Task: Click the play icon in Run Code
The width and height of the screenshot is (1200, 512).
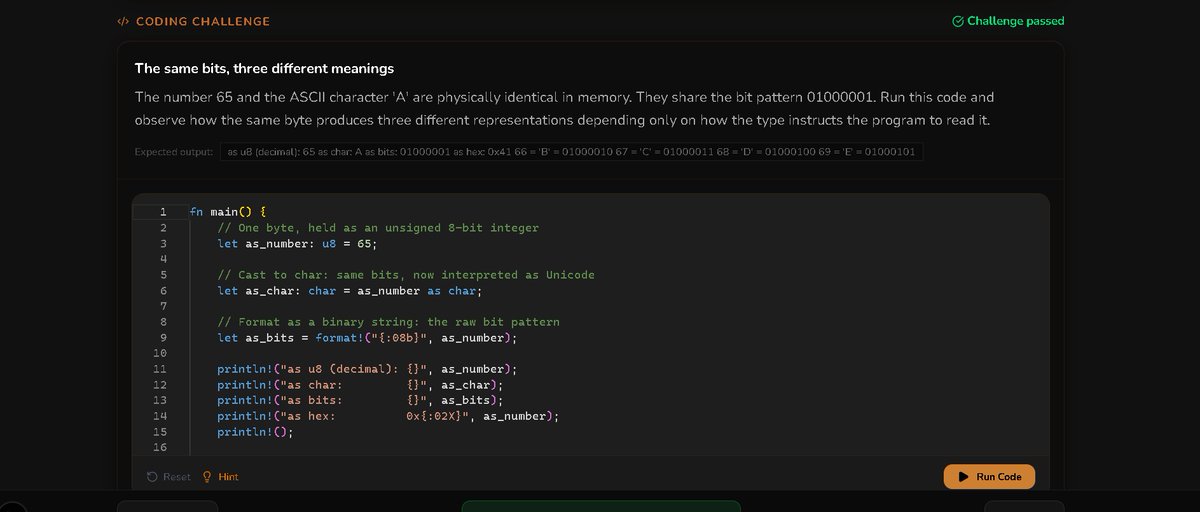Action: pyautogui.click(x=963, y=477)
